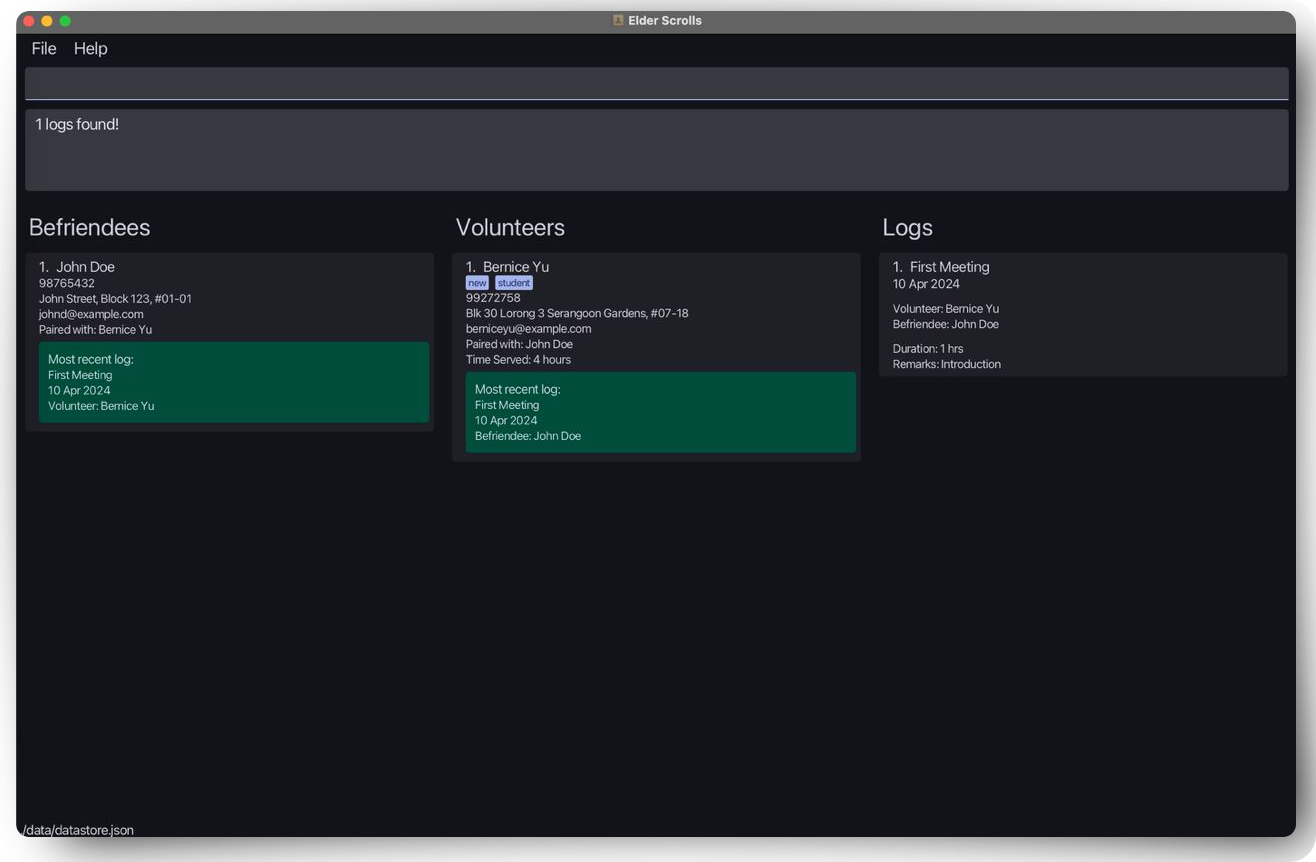Open the Help menu

tap(90, 49)
